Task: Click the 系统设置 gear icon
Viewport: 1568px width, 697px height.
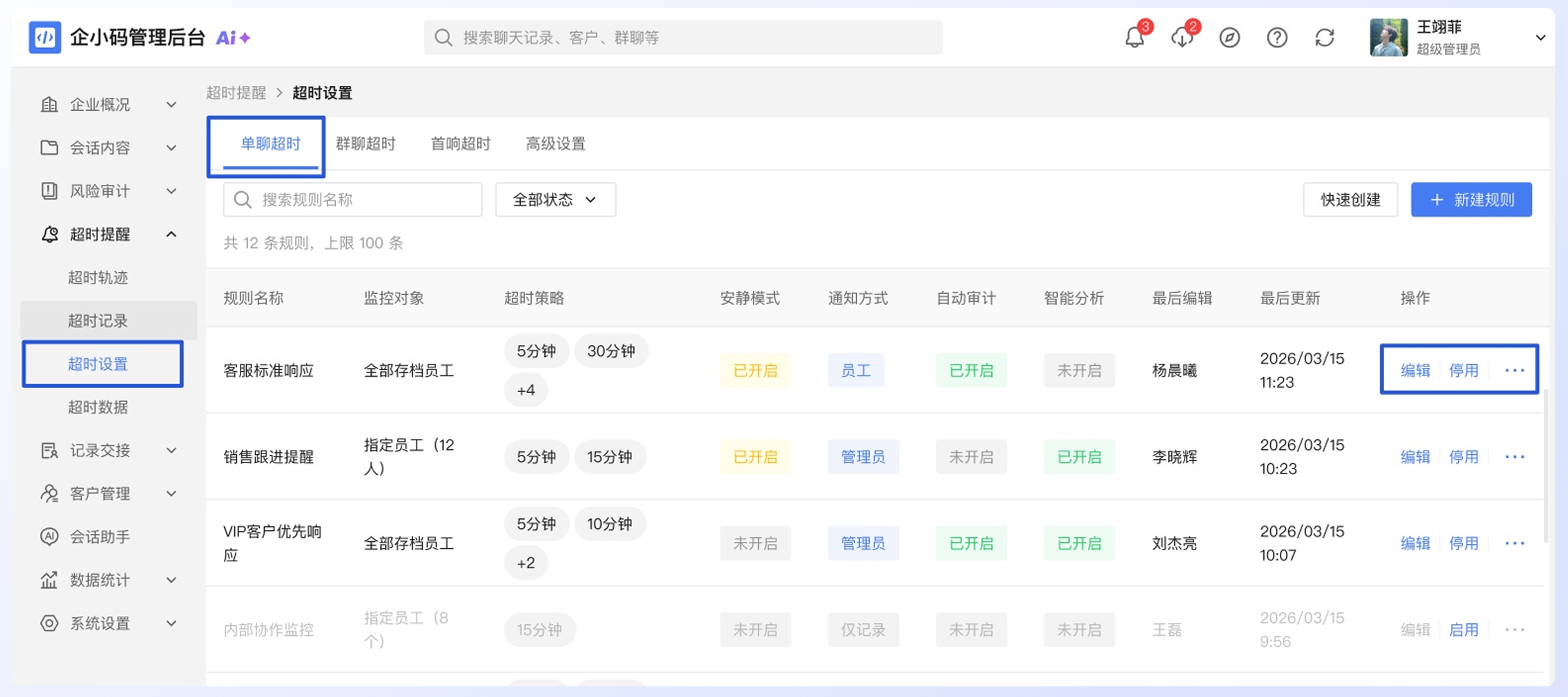Action: click(49, 623)
